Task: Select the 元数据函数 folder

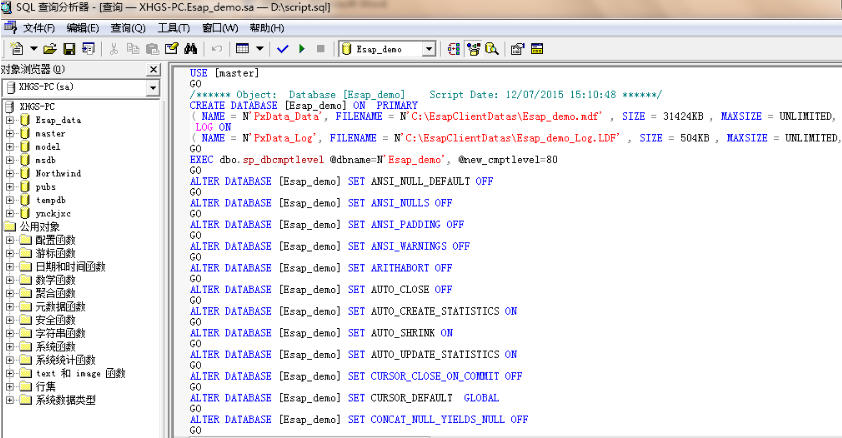Action: (60, 306)
